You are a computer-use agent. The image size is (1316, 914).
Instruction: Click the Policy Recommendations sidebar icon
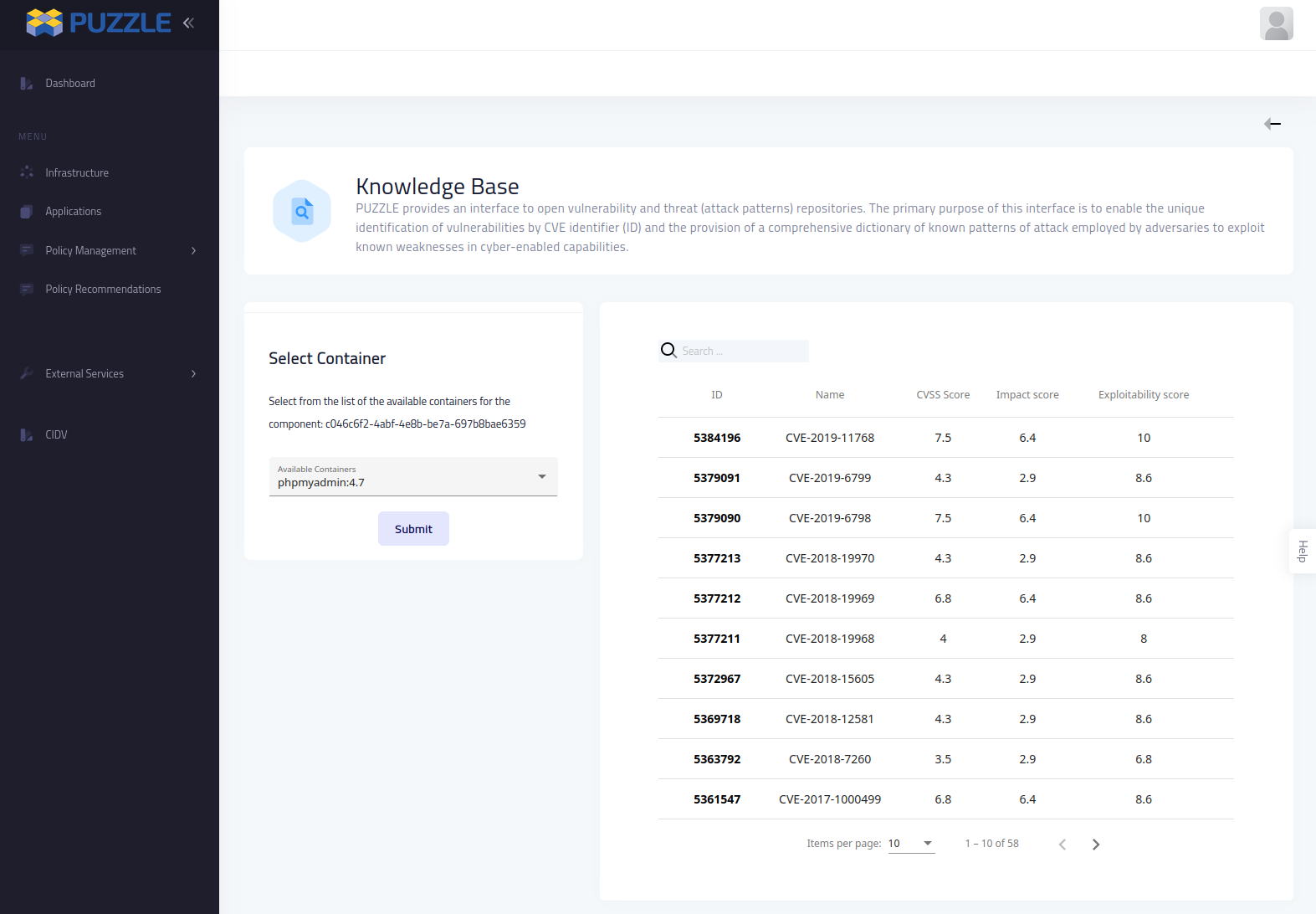[x=27, y=290]
